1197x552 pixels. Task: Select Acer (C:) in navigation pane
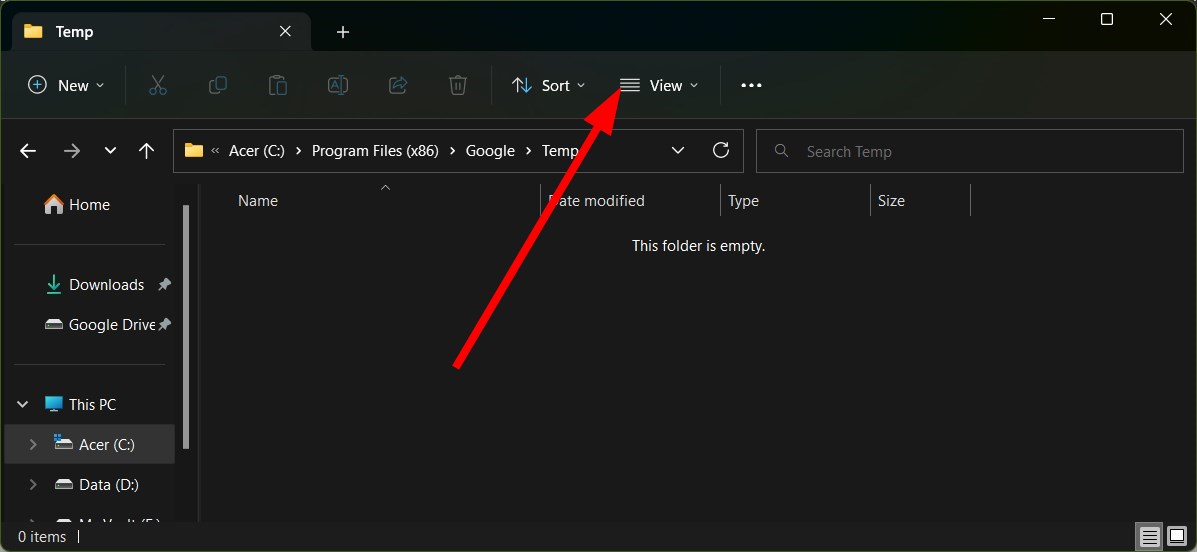tap(90, 444)
